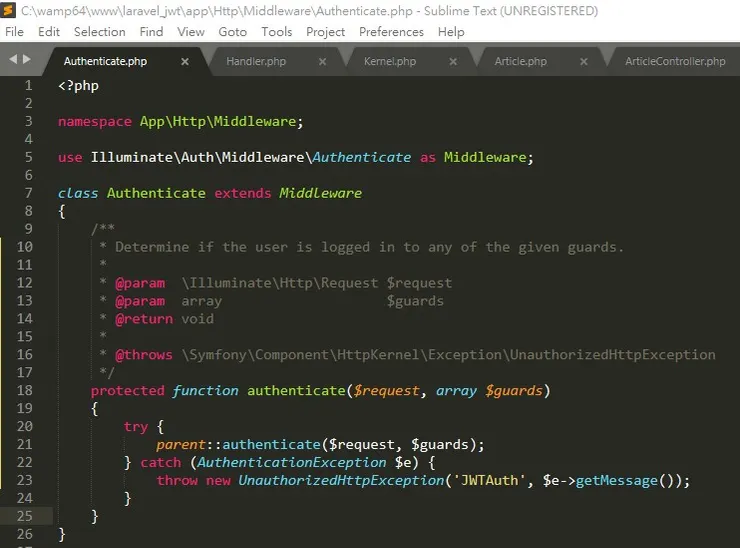Open the Selection menu
This screenshot has width=740, height=548.
coord(100,32)
